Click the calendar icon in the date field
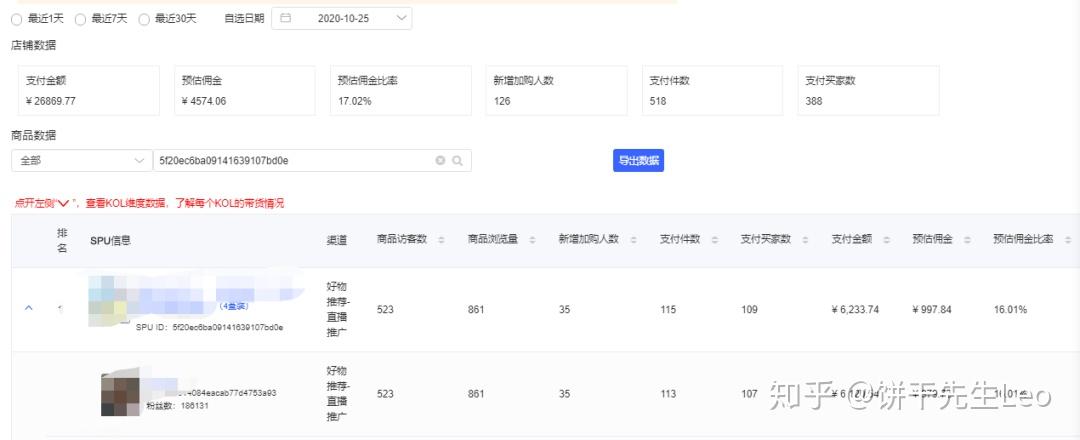This screenshot has height=440, width=1080. [285, 19]
